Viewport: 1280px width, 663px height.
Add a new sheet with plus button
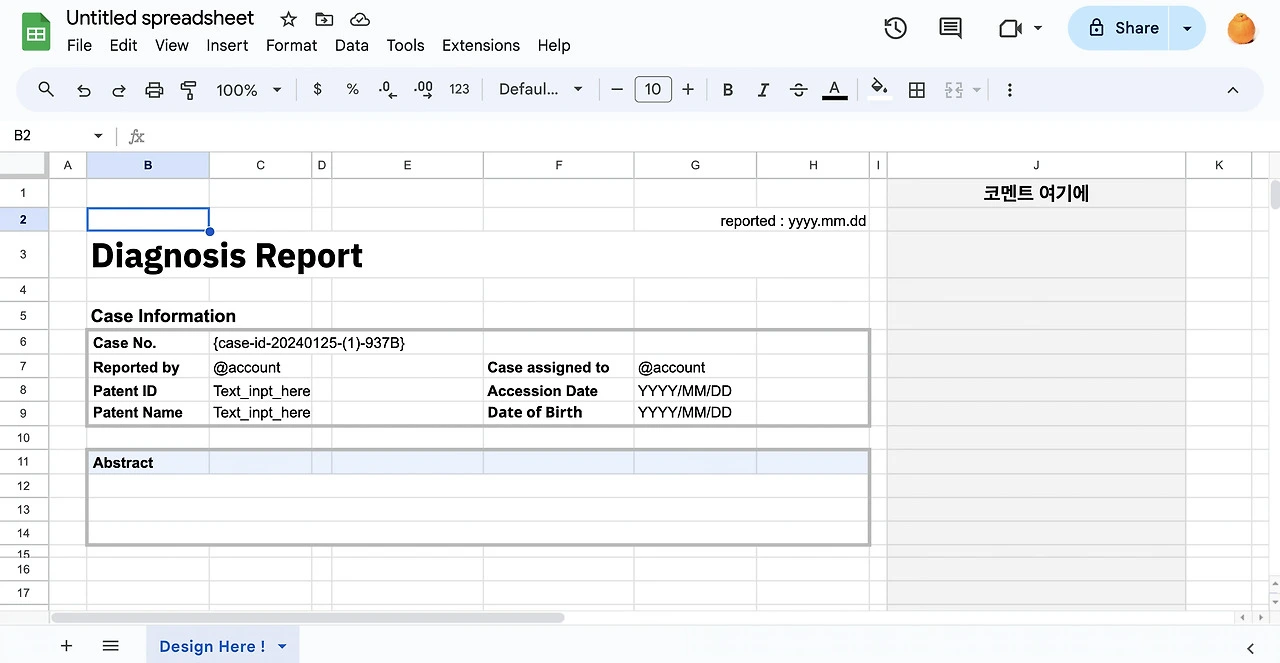[66, 646]
